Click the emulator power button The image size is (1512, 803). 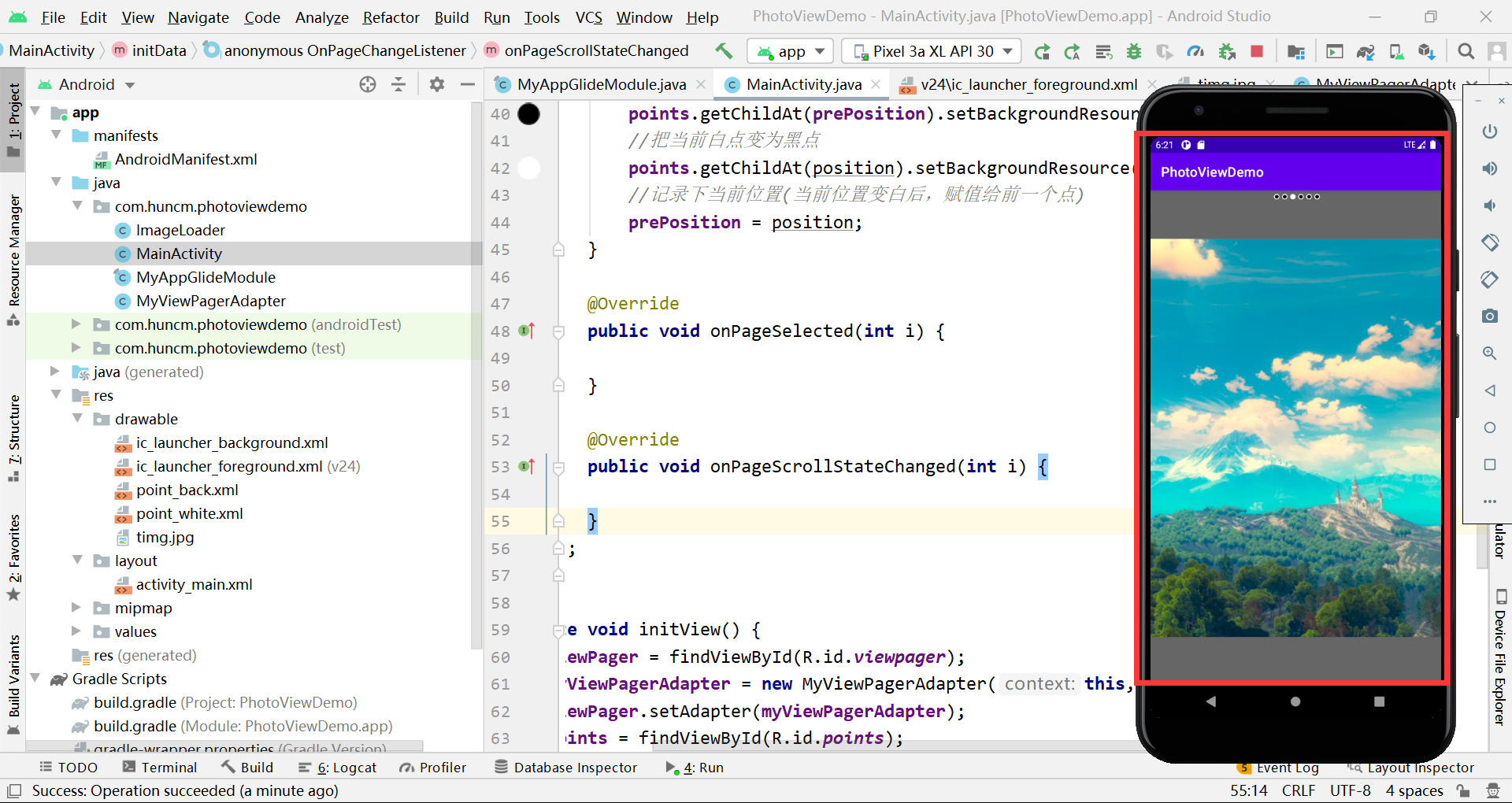point(1489,131)
